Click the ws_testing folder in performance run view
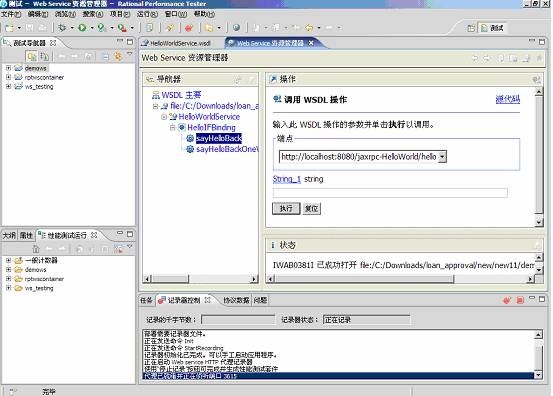Image resolution: width=553 pixels, height=396 pixels. tap(39, 288)
